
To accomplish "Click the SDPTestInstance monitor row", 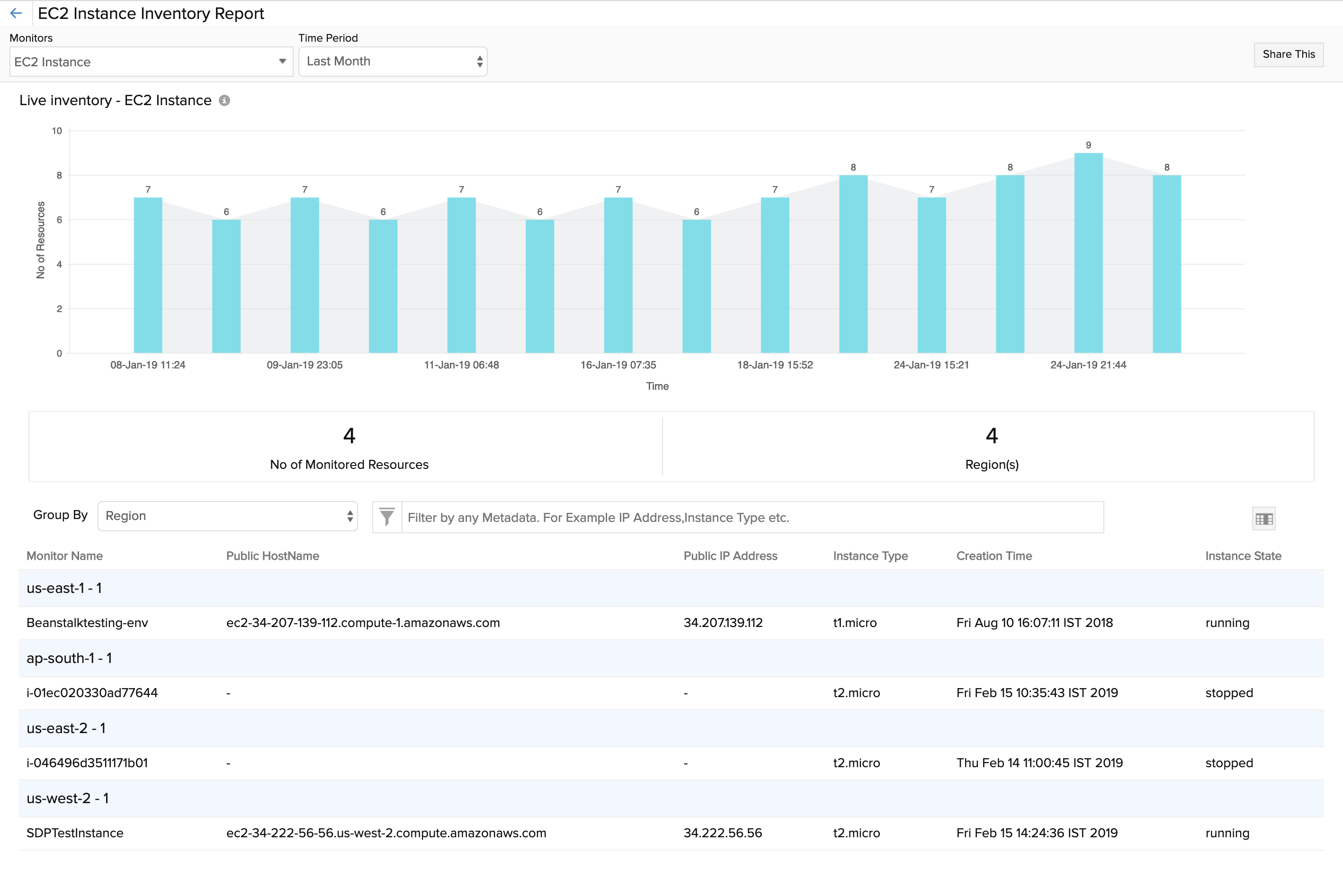I will click(x=75, y=833).
